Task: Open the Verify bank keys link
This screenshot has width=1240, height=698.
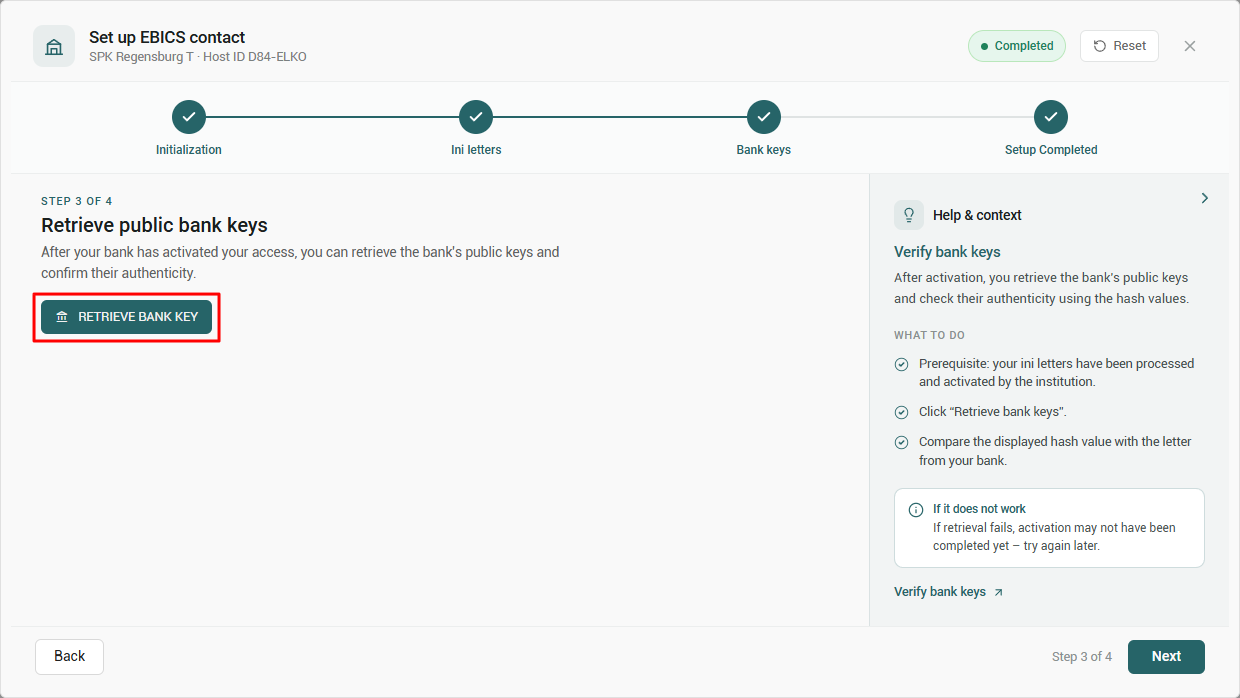Action: [x=948, y=592]
